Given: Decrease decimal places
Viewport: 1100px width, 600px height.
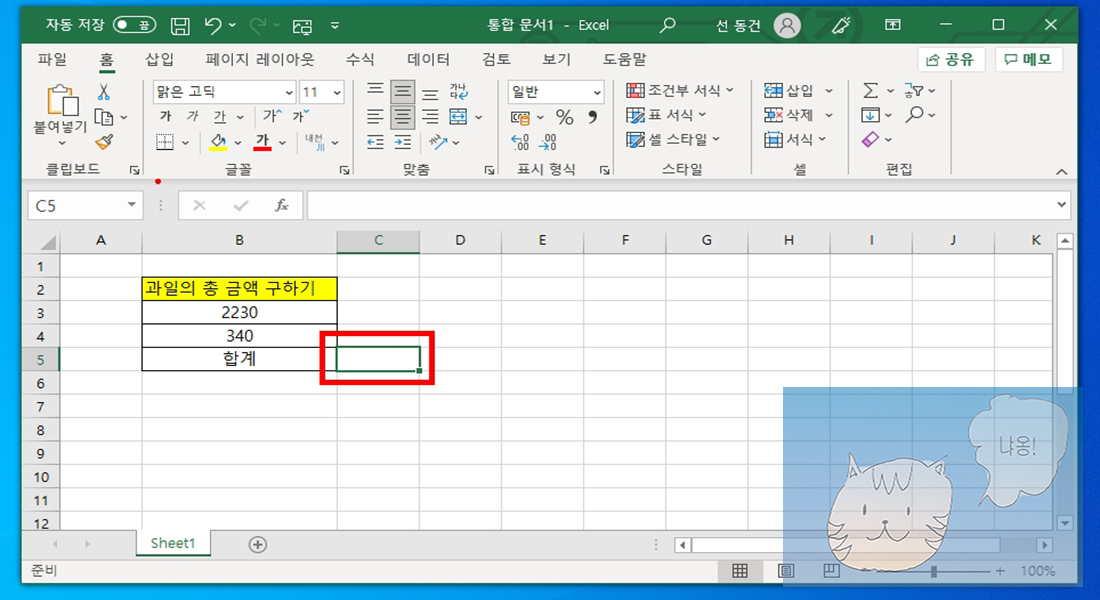Looking at the screenshot, I should pos(547,142).
